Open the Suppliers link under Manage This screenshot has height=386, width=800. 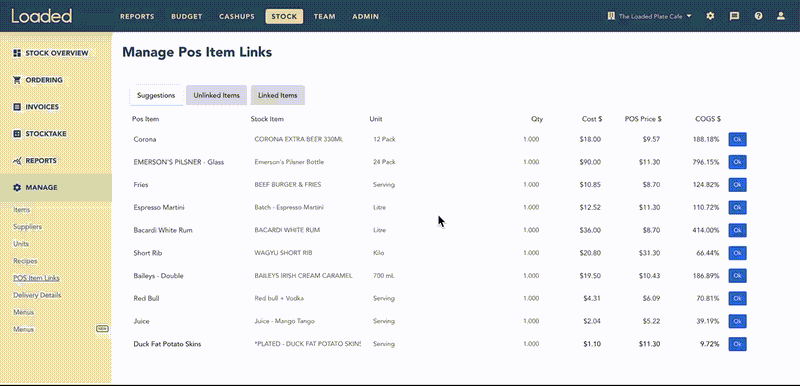coord(28,227)
